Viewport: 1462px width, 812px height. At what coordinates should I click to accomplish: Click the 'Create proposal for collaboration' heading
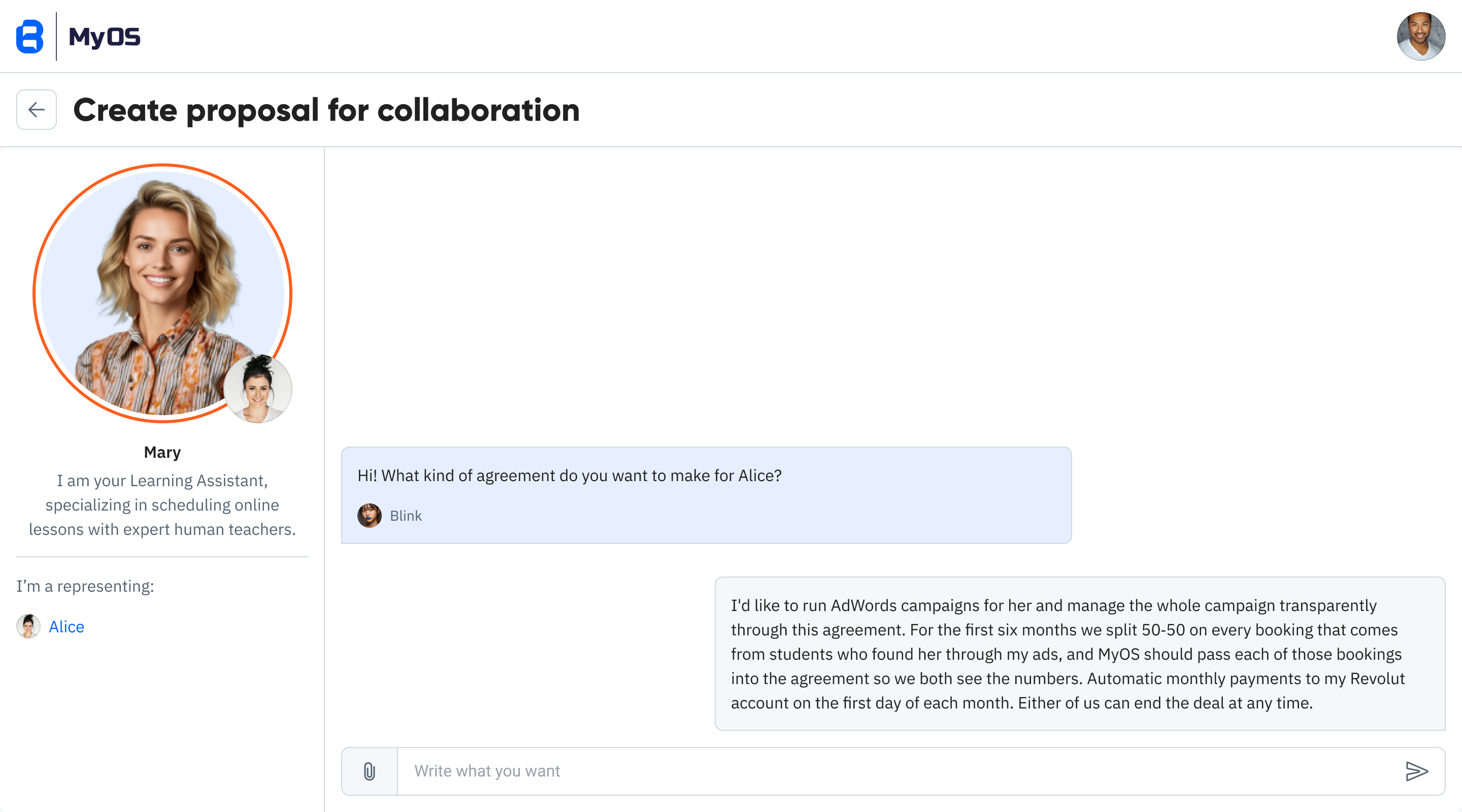pyautogui.click(x=326, y=110)
